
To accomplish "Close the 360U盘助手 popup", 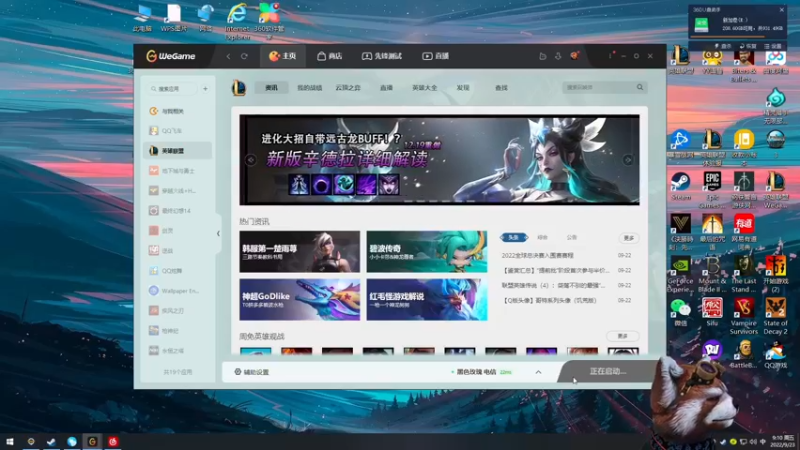I will pyautogui.click(x=782, y=10).
